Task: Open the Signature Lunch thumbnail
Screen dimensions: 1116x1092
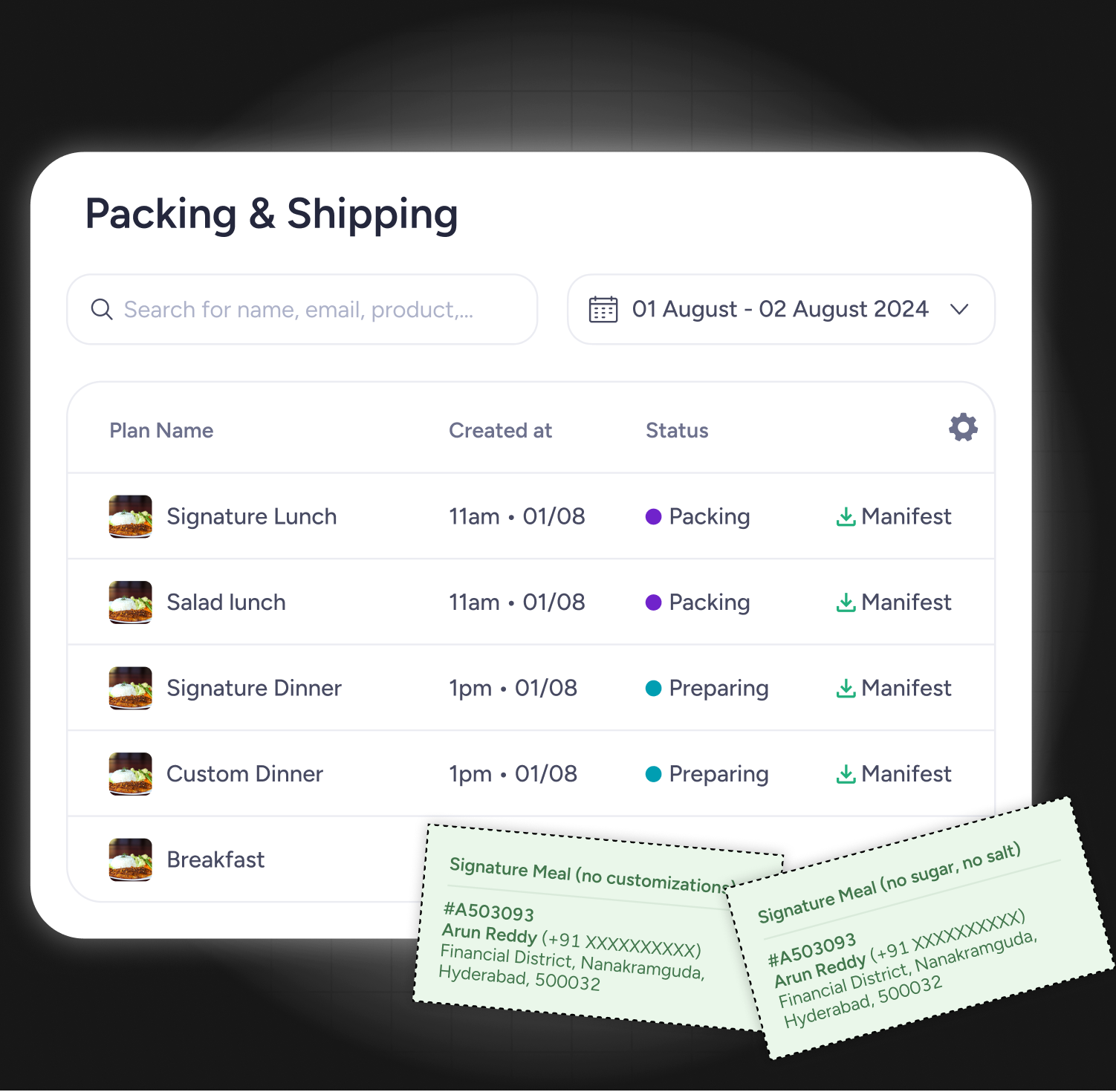Action: point(131,516)
